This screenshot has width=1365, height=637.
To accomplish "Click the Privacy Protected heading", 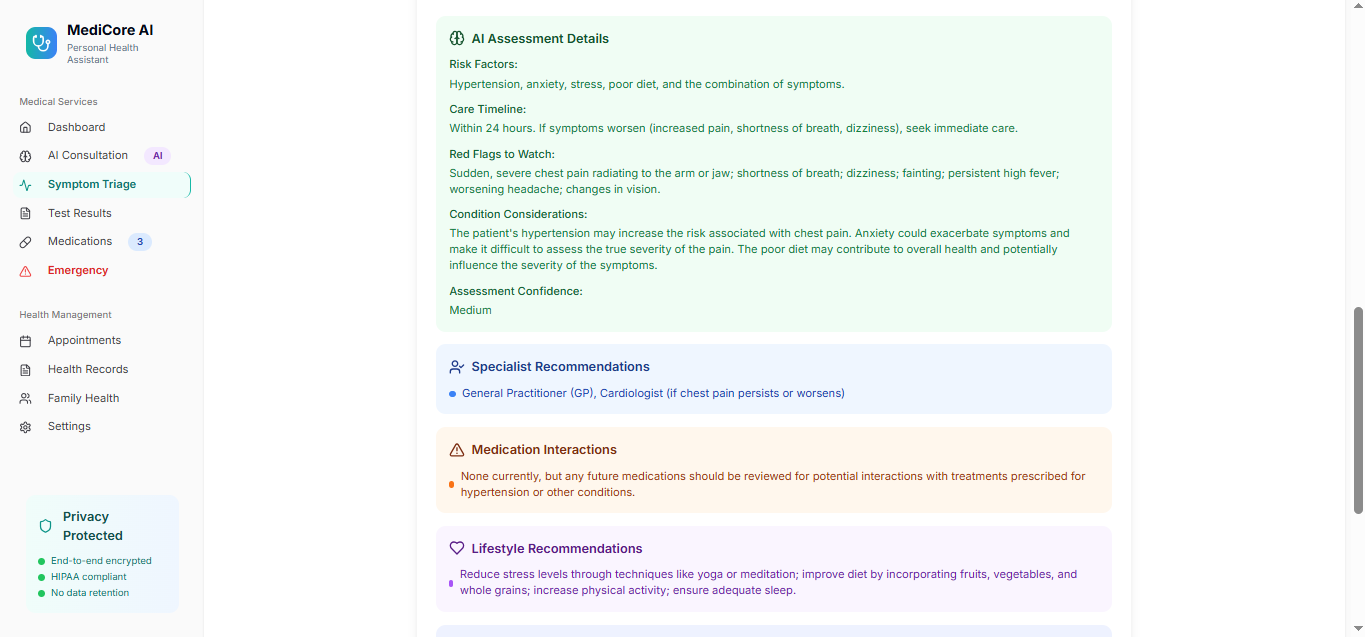I will [x=93, y=526].
